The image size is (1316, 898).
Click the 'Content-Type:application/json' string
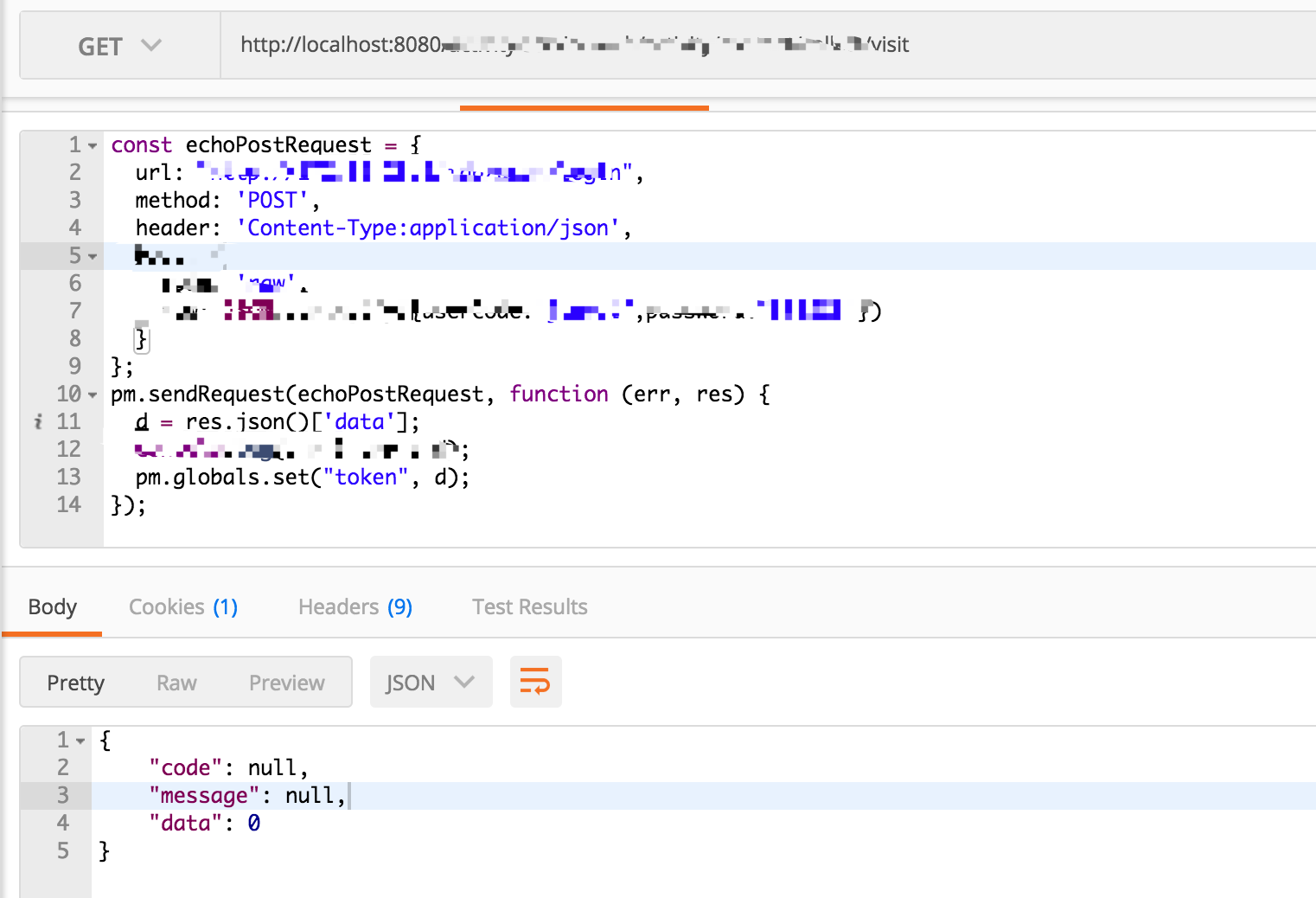[x=428, y=228]
